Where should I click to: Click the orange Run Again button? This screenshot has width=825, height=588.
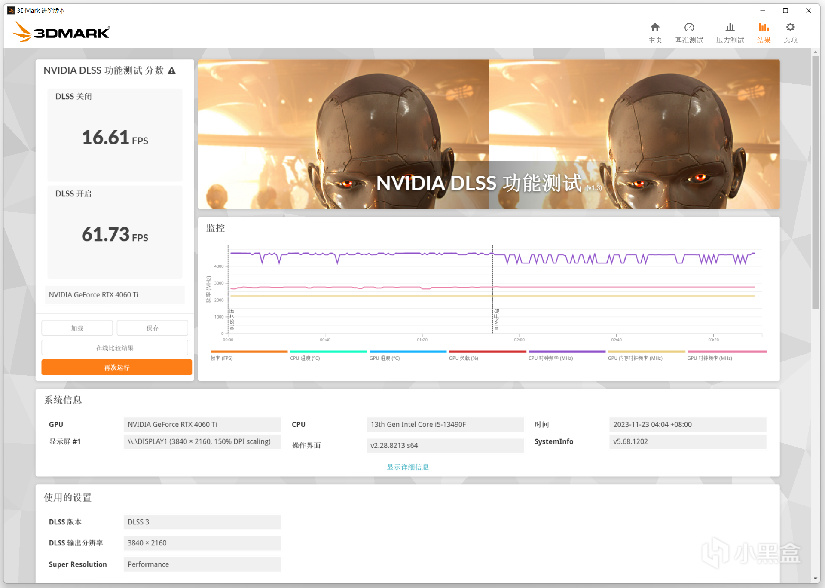117,367
